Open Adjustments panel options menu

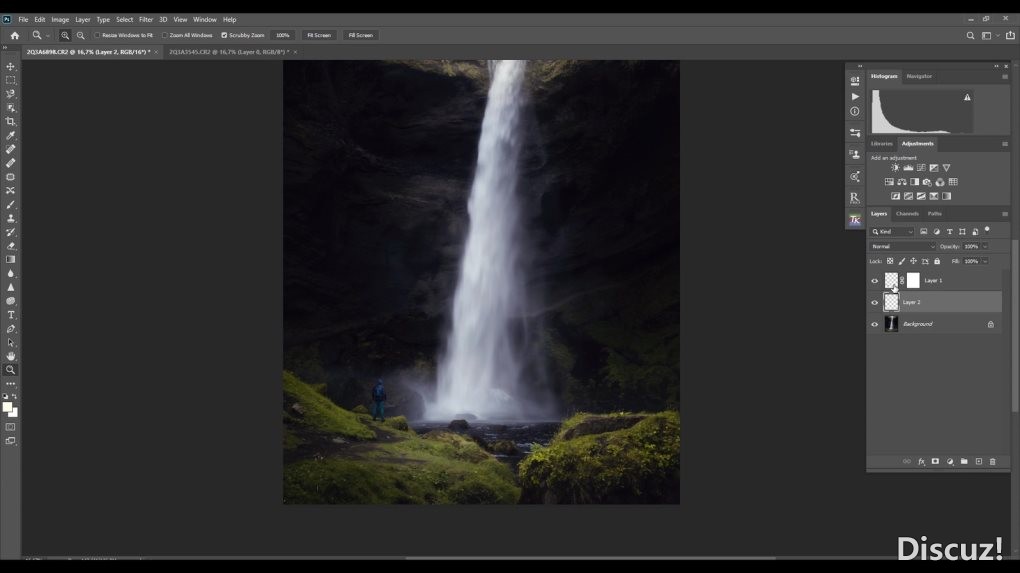(x=1005, y=144)
